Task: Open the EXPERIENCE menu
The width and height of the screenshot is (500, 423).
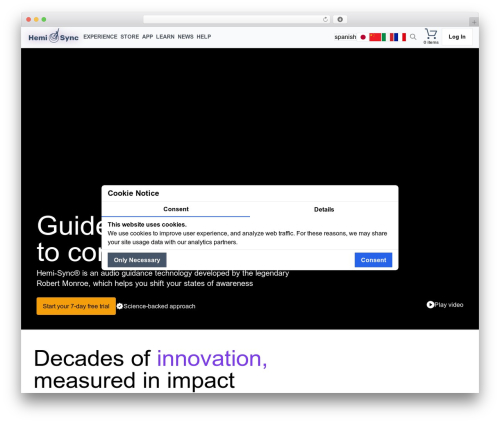Action: coord(100,37)
